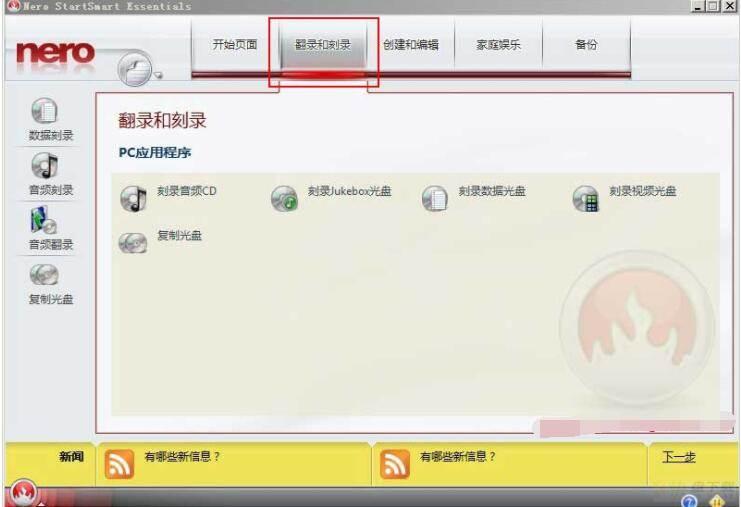The image size is (741, 507).
Task: Click the 复制光盘 double-disc icon in PC应用程序
Action: click(133, 243)
